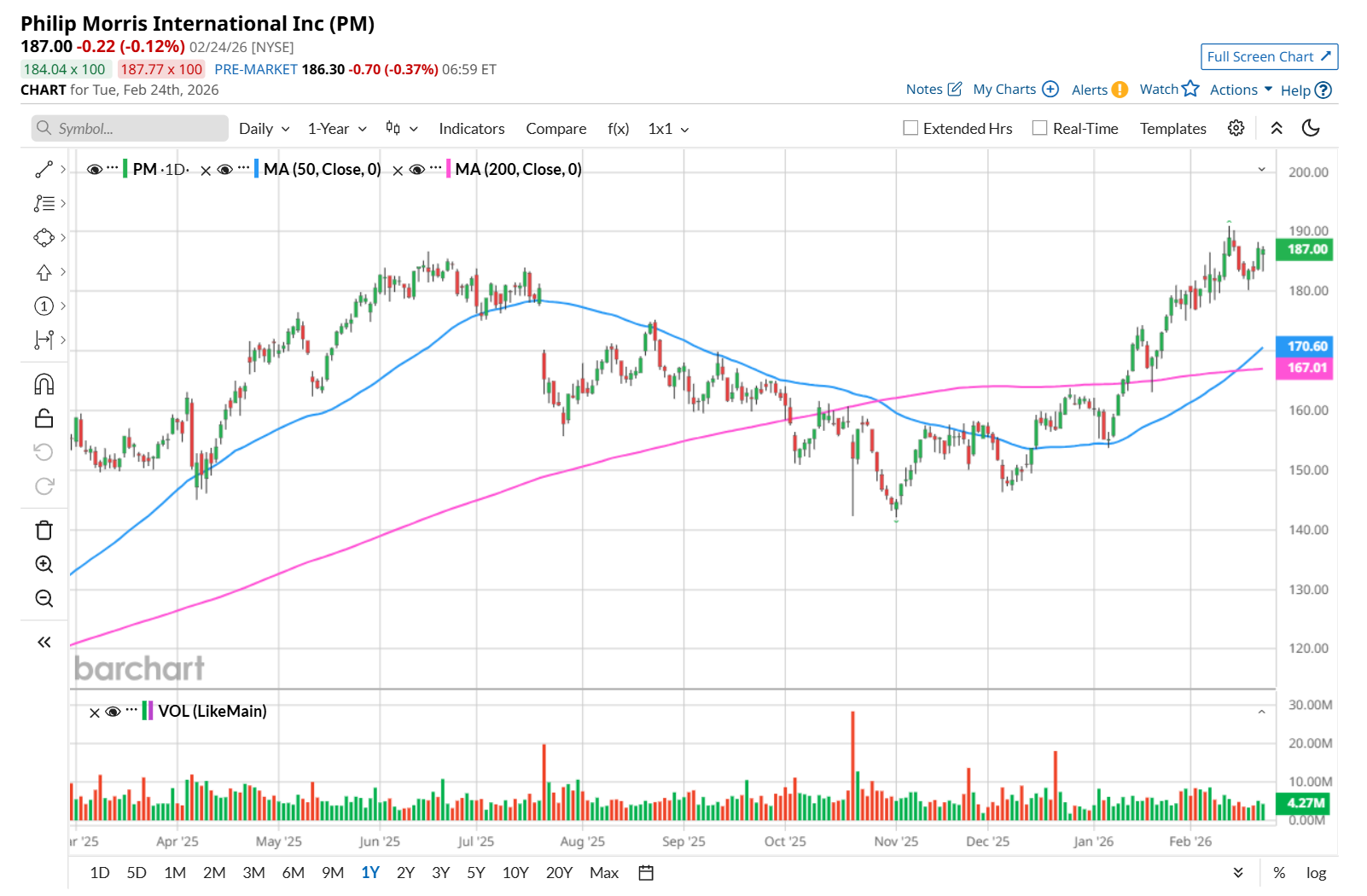Enable the Real-Time checkbox

tap(1039, 128)
